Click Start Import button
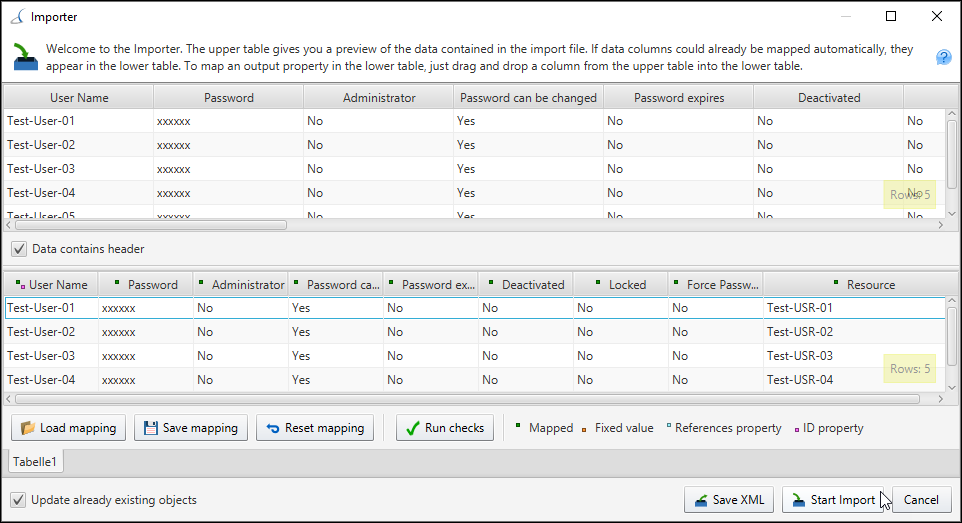The height and width of the screenshot is (523, 962). pos(833,500)
